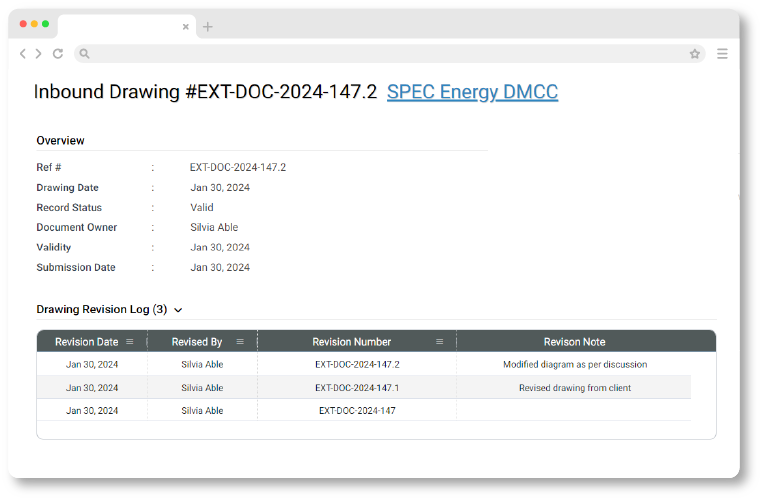Click the browser back arrow

coord(23,54)
